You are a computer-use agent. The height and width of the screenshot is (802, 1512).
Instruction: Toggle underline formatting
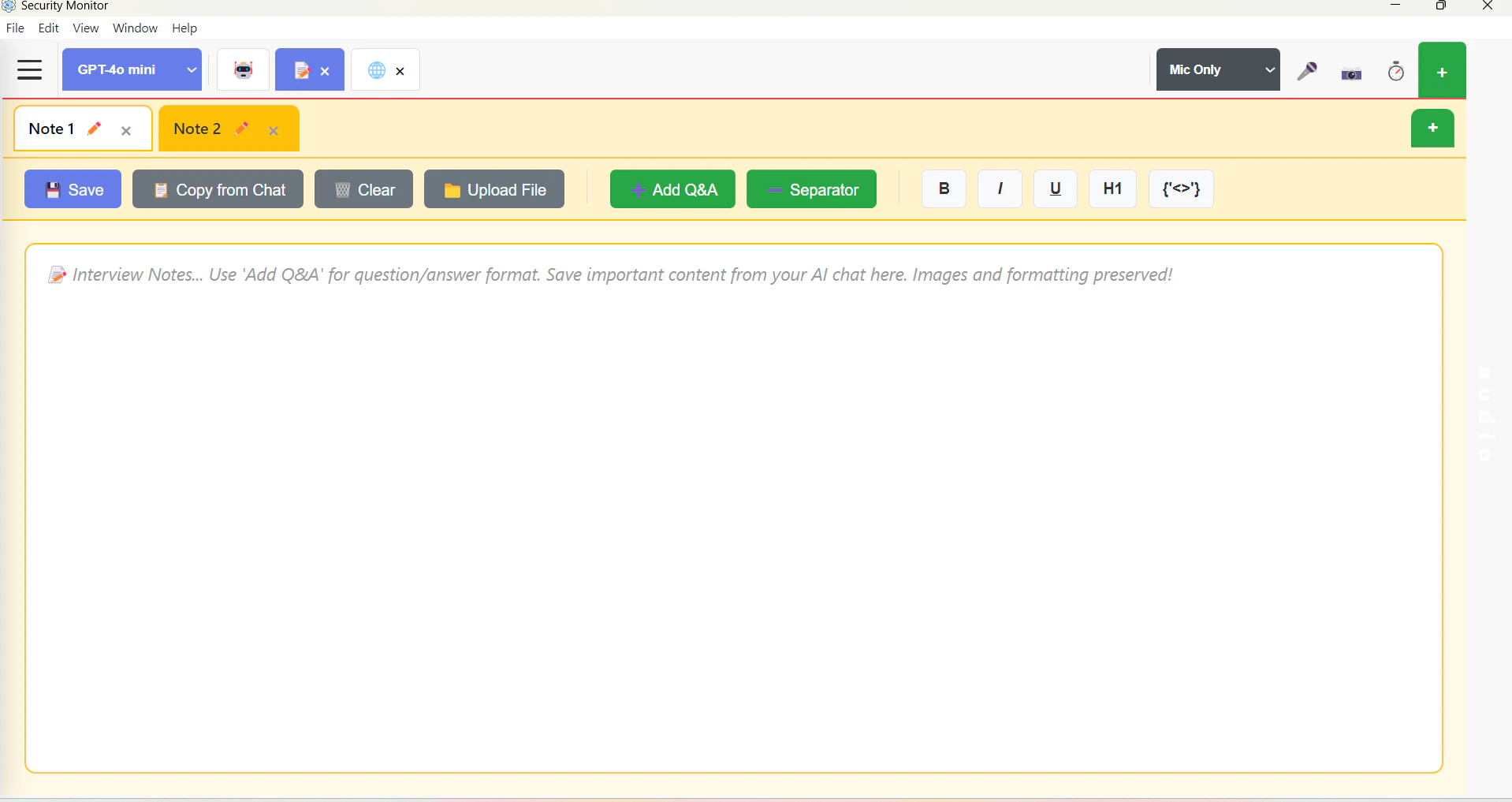click(1055, 188)
